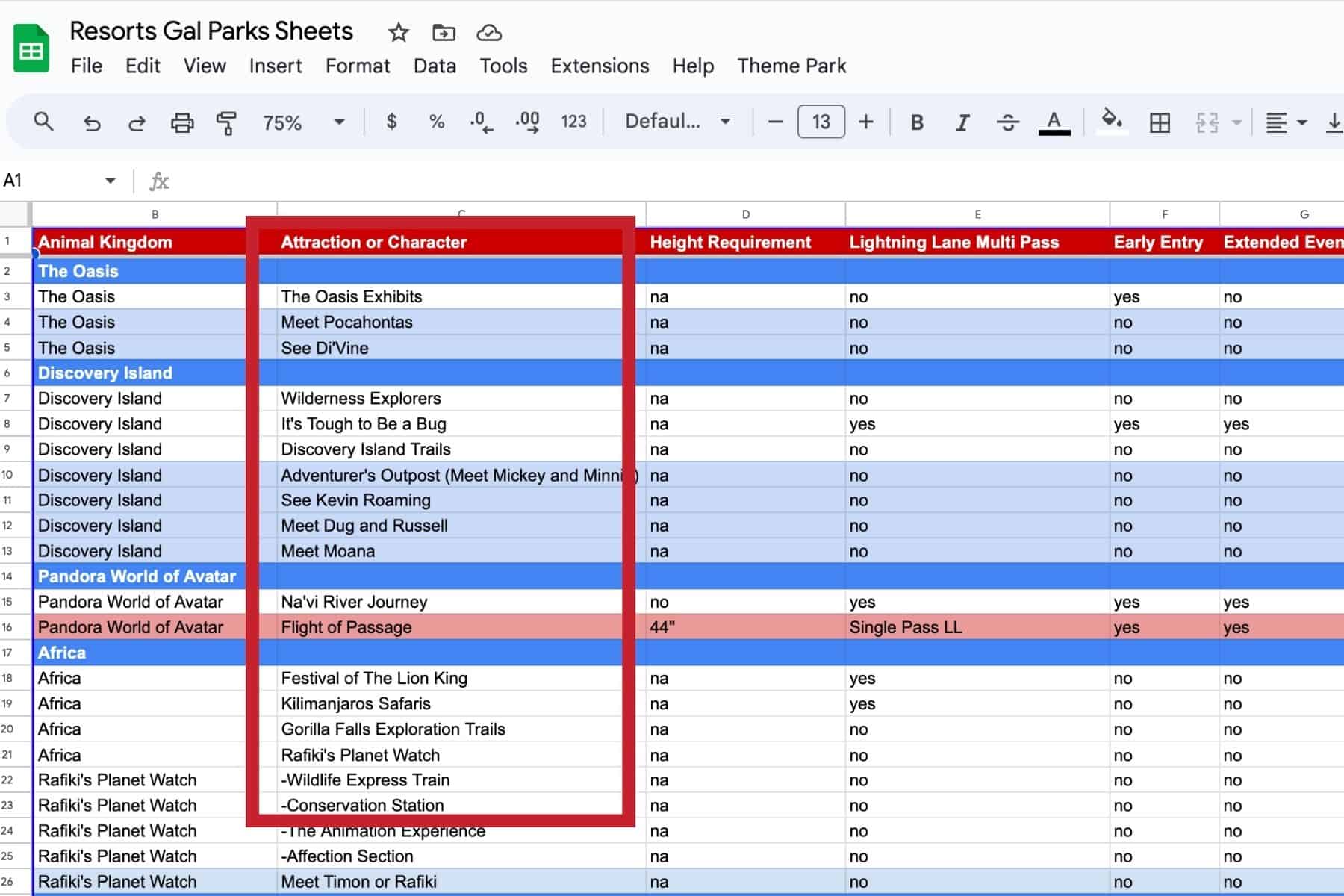
Task: Check the cloud document status icon
Action: tap(489, 33)
